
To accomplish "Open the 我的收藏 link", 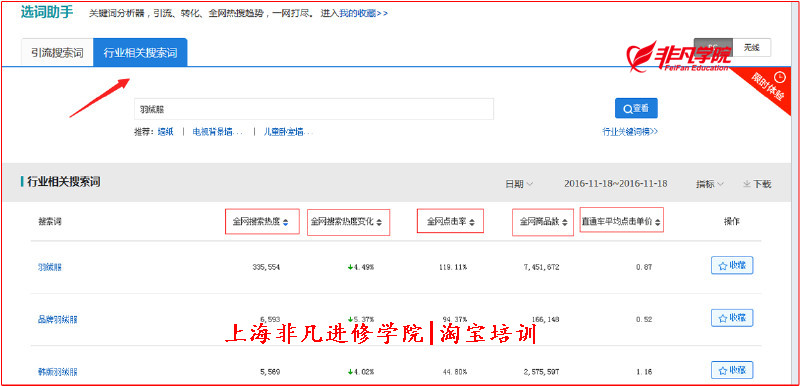I will click(363, 13).
